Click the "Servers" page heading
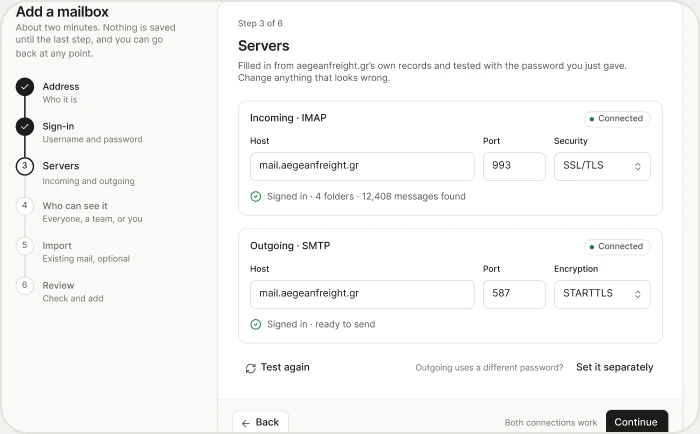 (263, 46)
